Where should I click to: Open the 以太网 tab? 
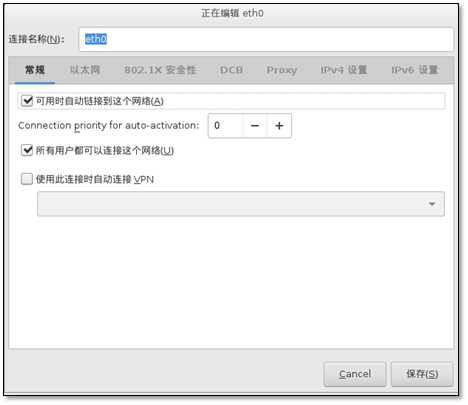(85, 70)
